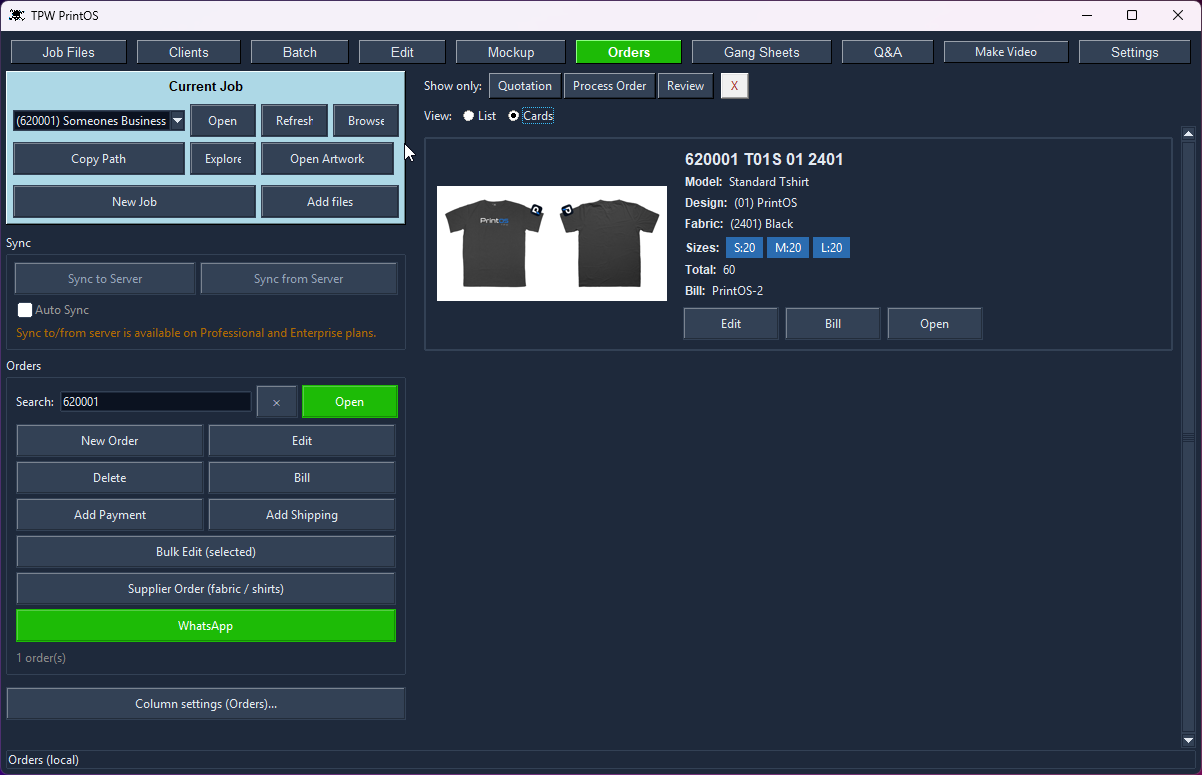
Task: Click the bill value PrintOS-2
Action: 738,291
